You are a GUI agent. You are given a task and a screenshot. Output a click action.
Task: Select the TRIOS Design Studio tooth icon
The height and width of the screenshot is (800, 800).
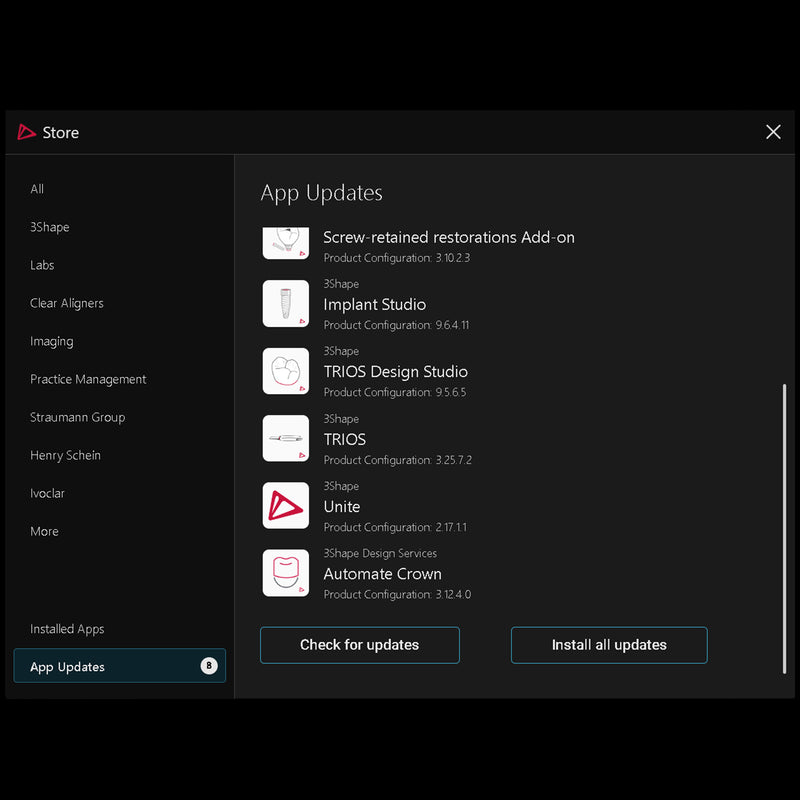285,371
